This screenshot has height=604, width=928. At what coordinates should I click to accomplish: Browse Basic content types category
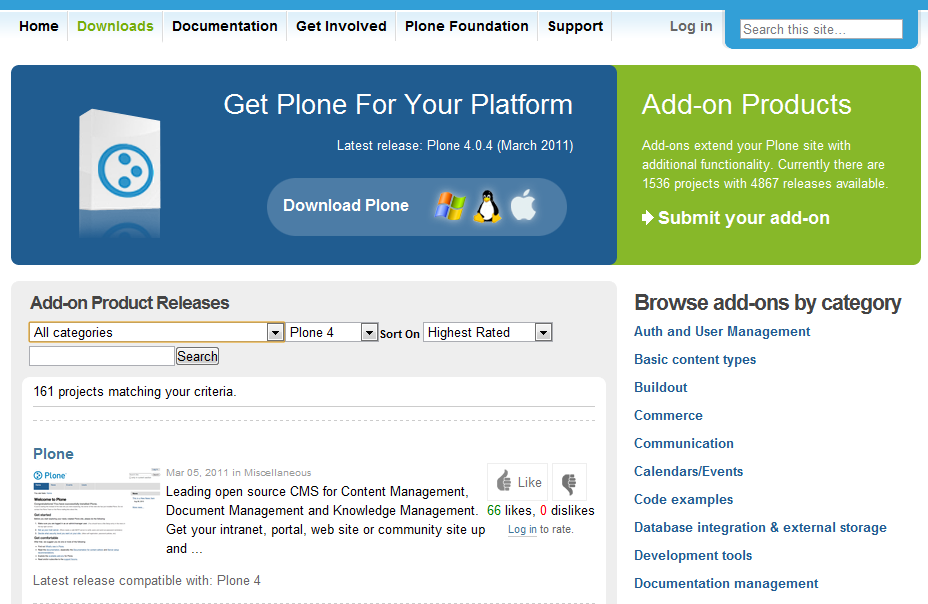pyautogui.click(x=695, y=360)
